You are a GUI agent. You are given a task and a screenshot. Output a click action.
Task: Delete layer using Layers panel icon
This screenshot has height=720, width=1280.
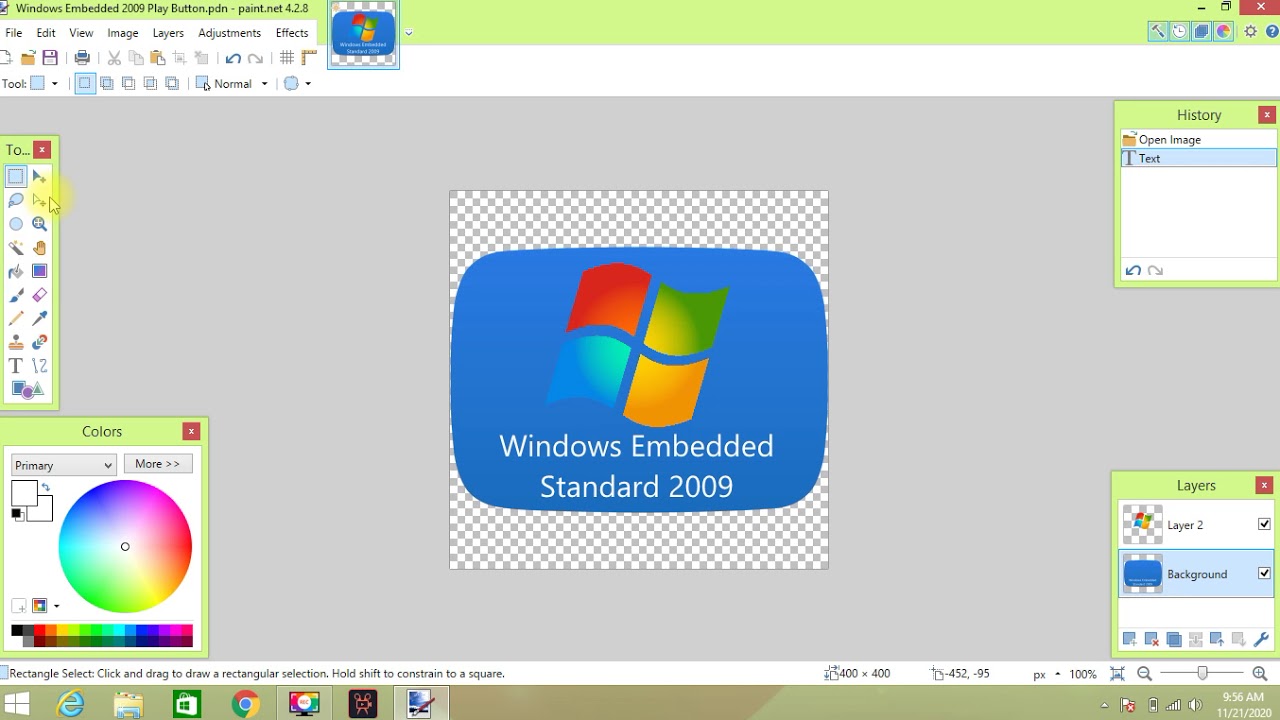1151,639
